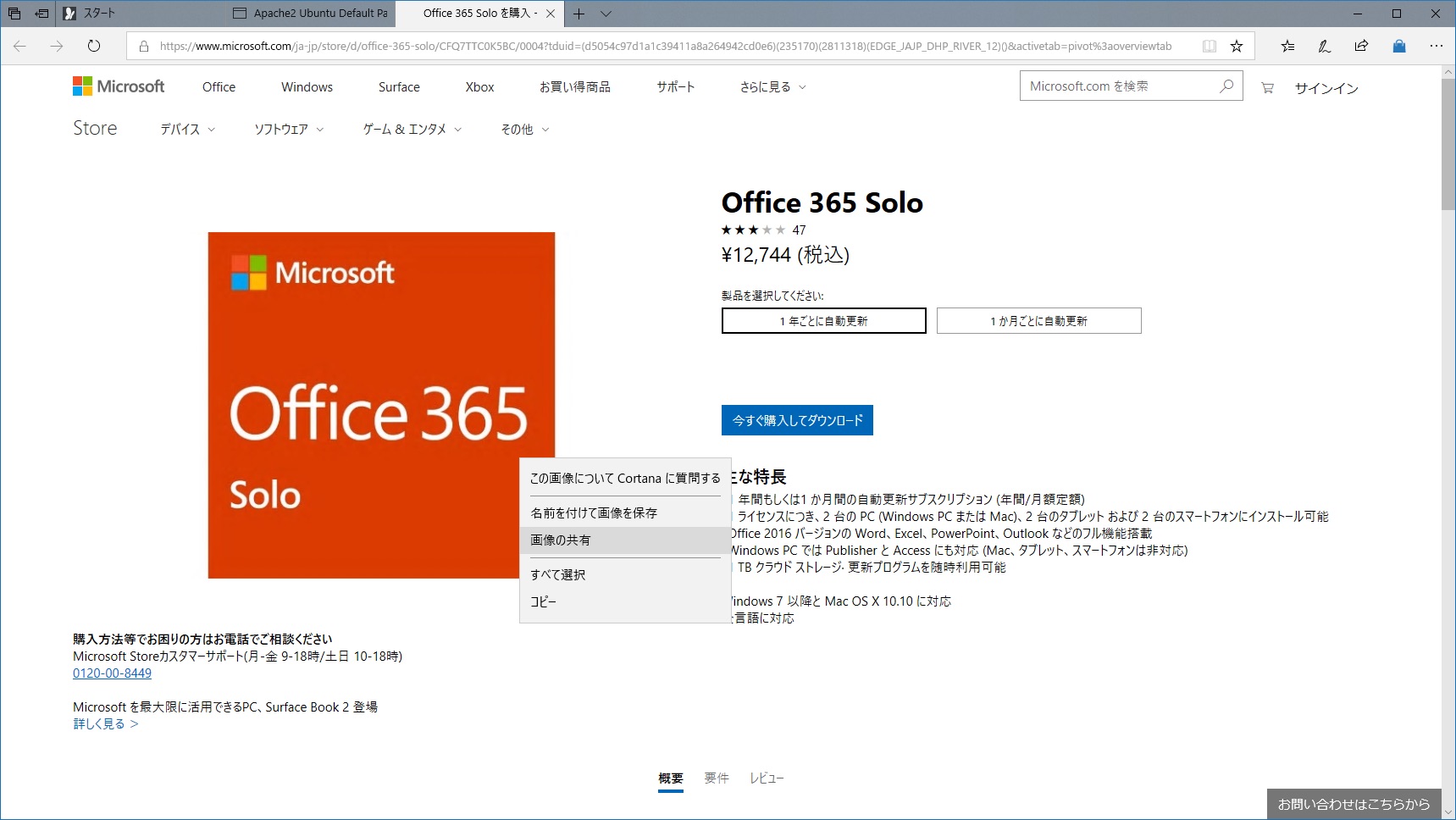Click the web notes pen icon
Screen dimensions: 1456x820
1324,47
